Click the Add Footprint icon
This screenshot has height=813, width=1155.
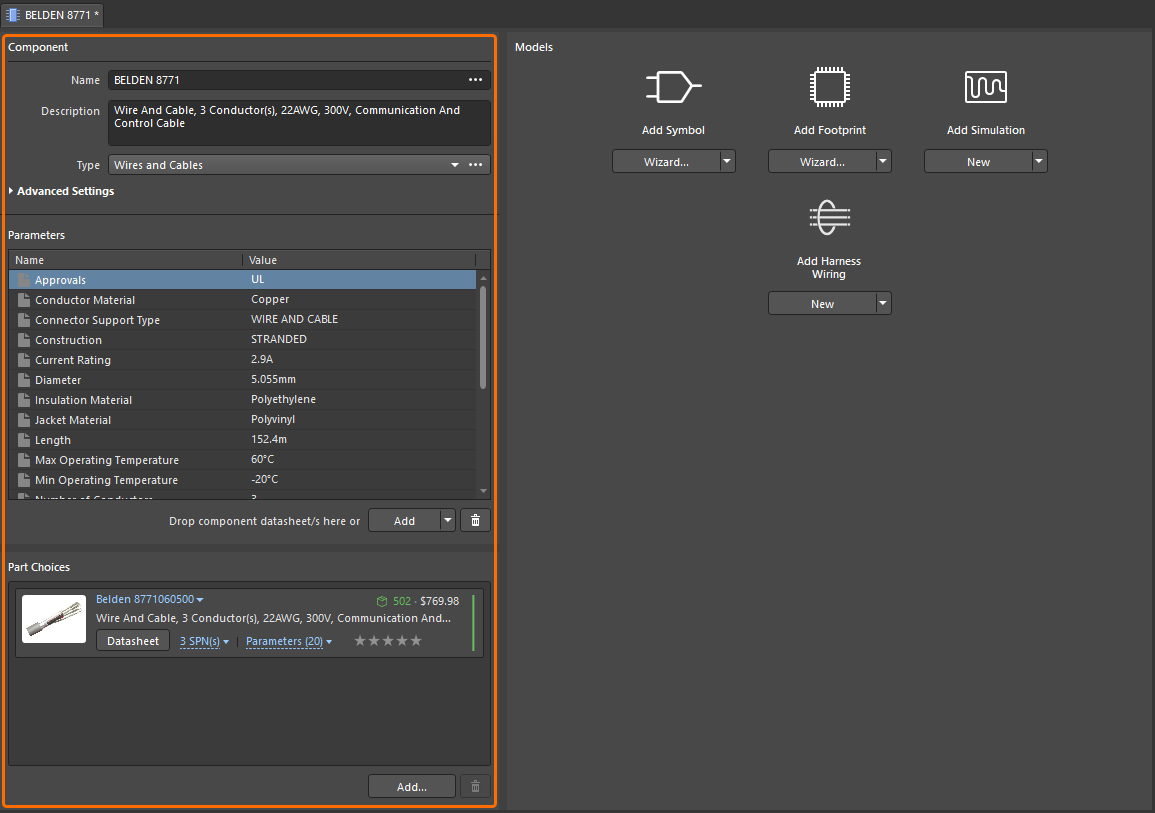[x=829, y=87]
